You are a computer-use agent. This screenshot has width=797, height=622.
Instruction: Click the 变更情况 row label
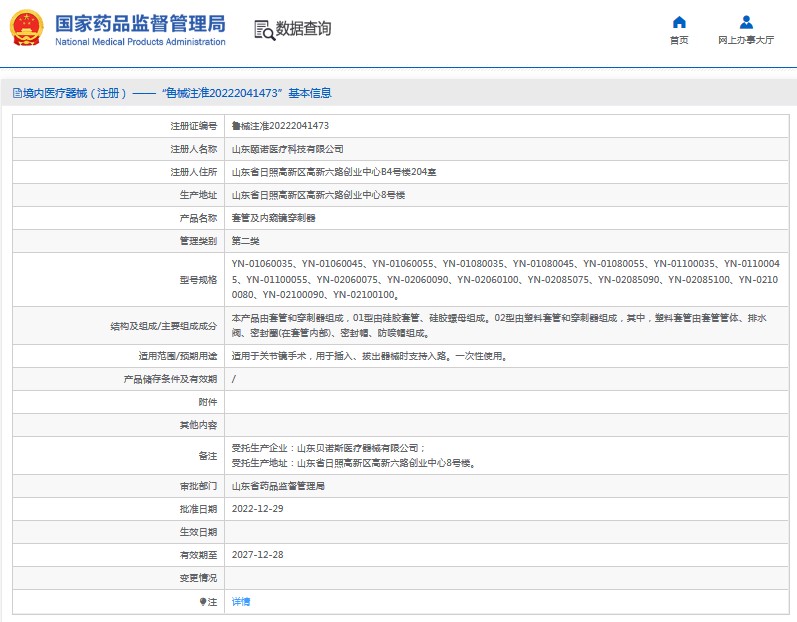click(198, 578)
